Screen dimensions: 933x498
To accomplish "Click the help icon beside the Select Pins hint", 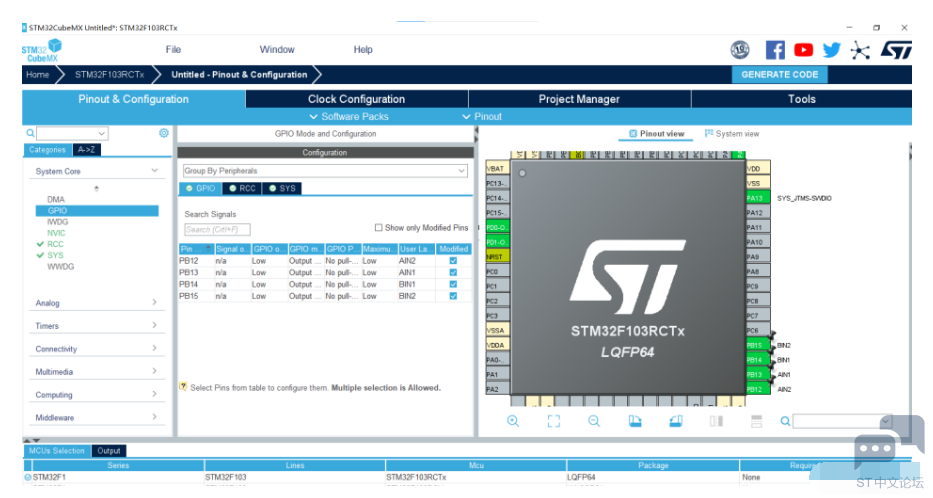I will (183, 387).
